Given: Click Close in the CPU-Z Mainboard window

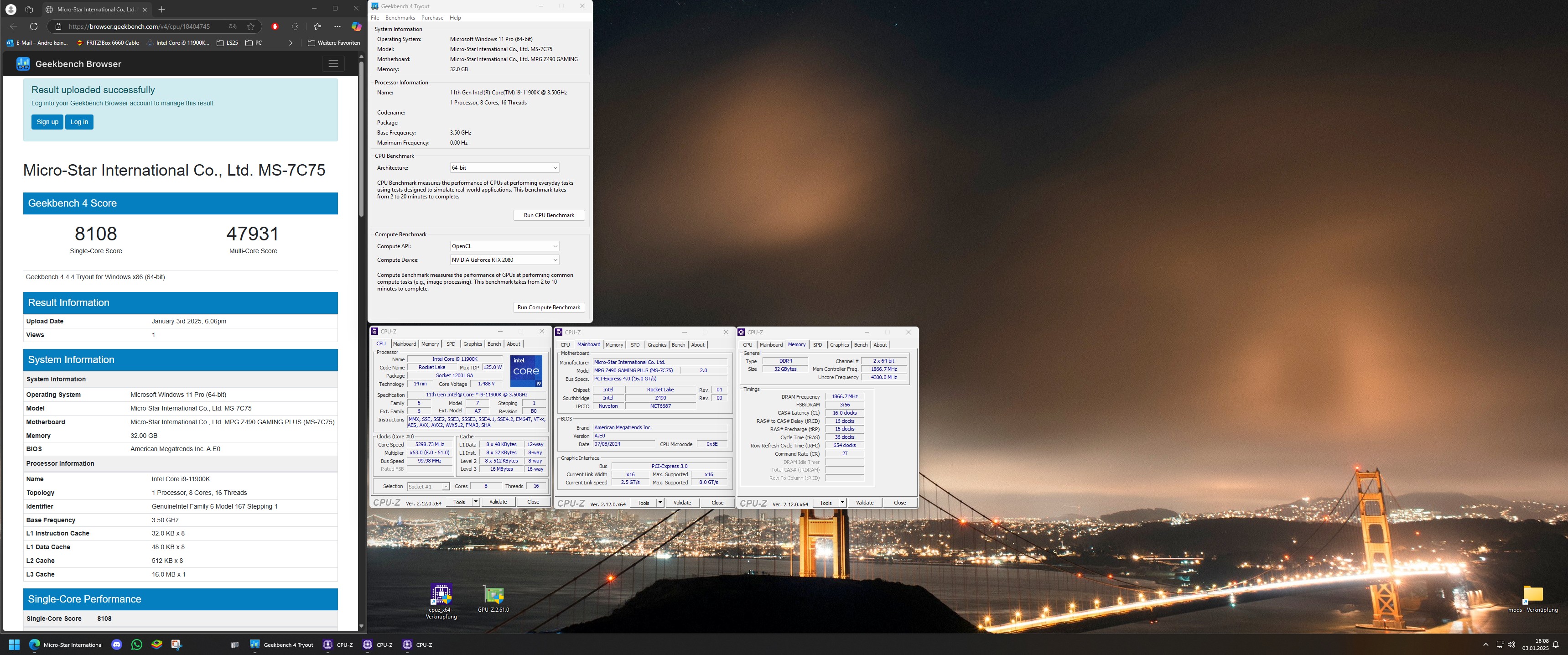Looking at the screenshot, I should click(717, 503).
